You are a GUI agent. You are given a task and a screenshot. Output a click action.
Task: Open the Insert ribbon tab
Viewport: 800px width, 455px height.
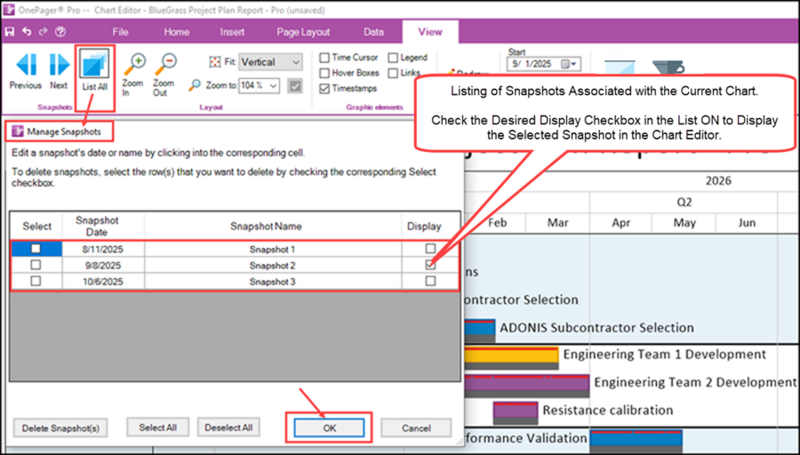click(x=232, y=32)
